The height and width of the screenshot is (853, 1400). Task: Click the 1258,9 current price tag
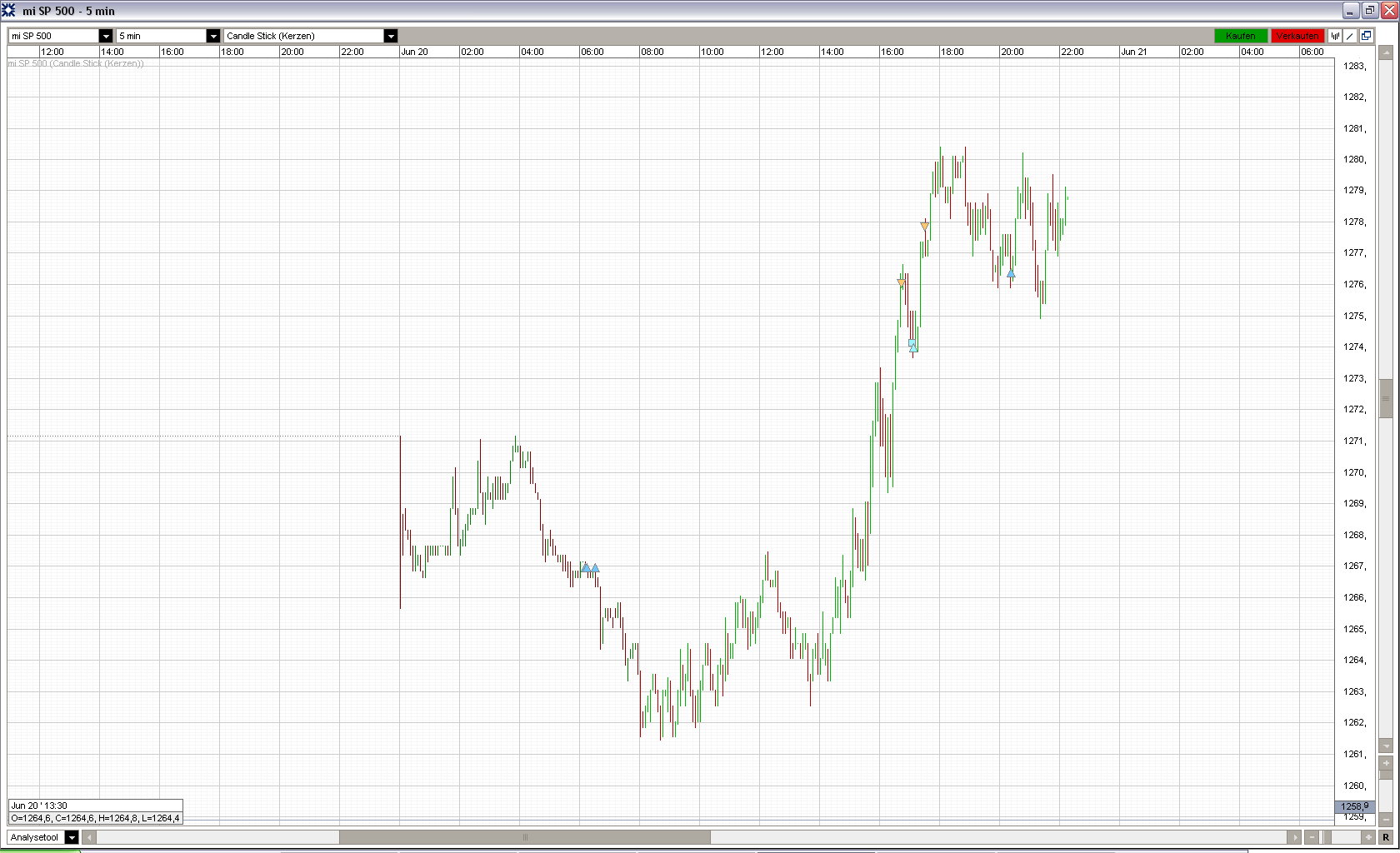pyautogui.click(x=1355, y=806)
